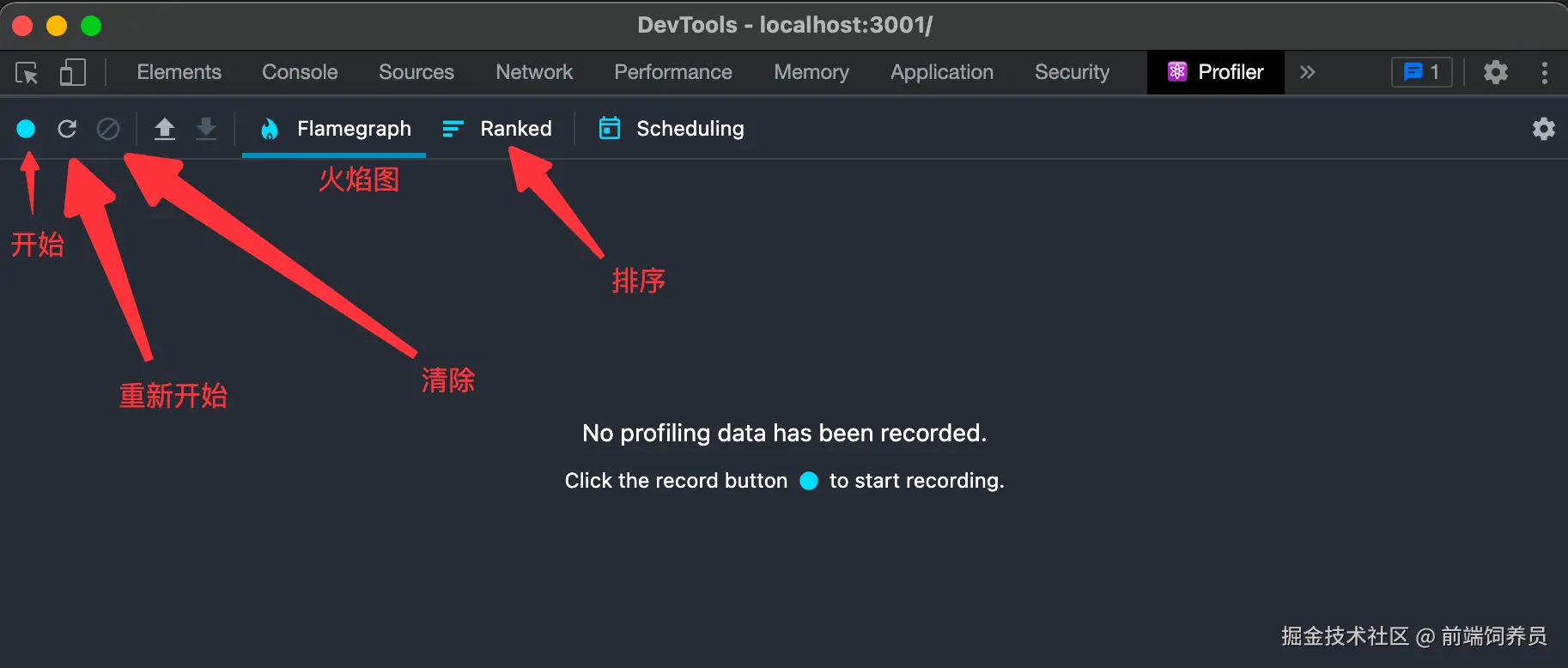Screen dimensions: 1568x668
Task: Toggle device toolbar icon
Action: [x=73, y=72]
